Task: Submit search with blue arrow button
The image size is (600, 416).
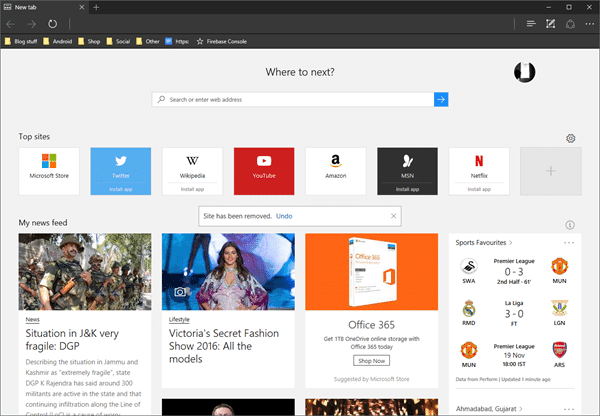Action: tap(441, 100)
